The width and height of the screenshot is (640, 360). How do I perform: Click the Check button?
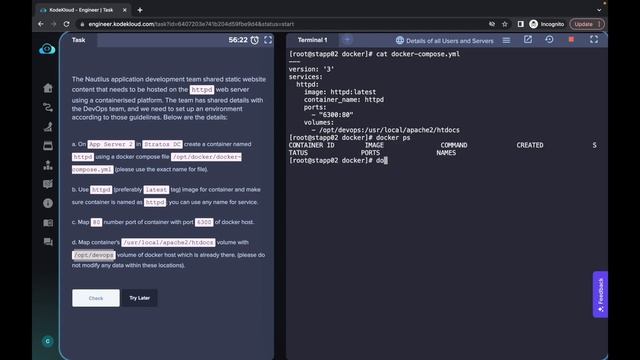[x=96, y=298]
